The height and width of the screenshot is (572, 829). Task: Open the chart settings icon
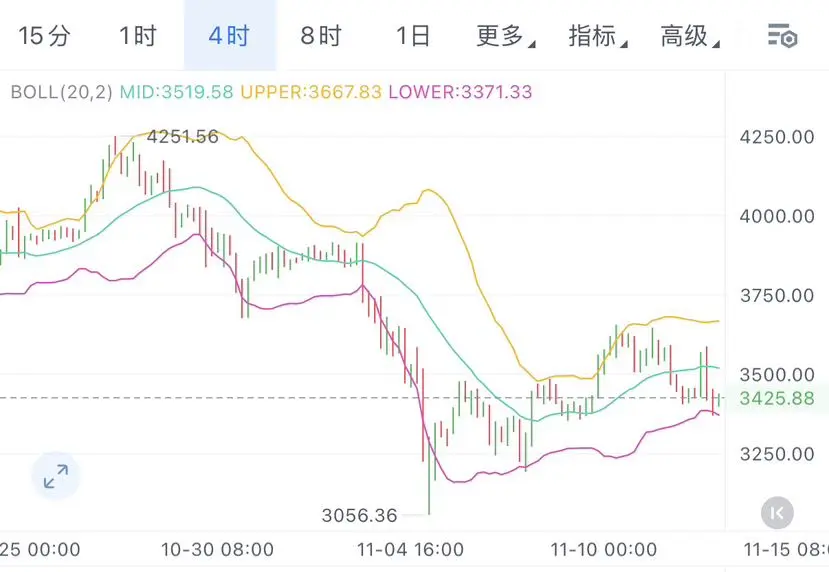coord(782,37)
